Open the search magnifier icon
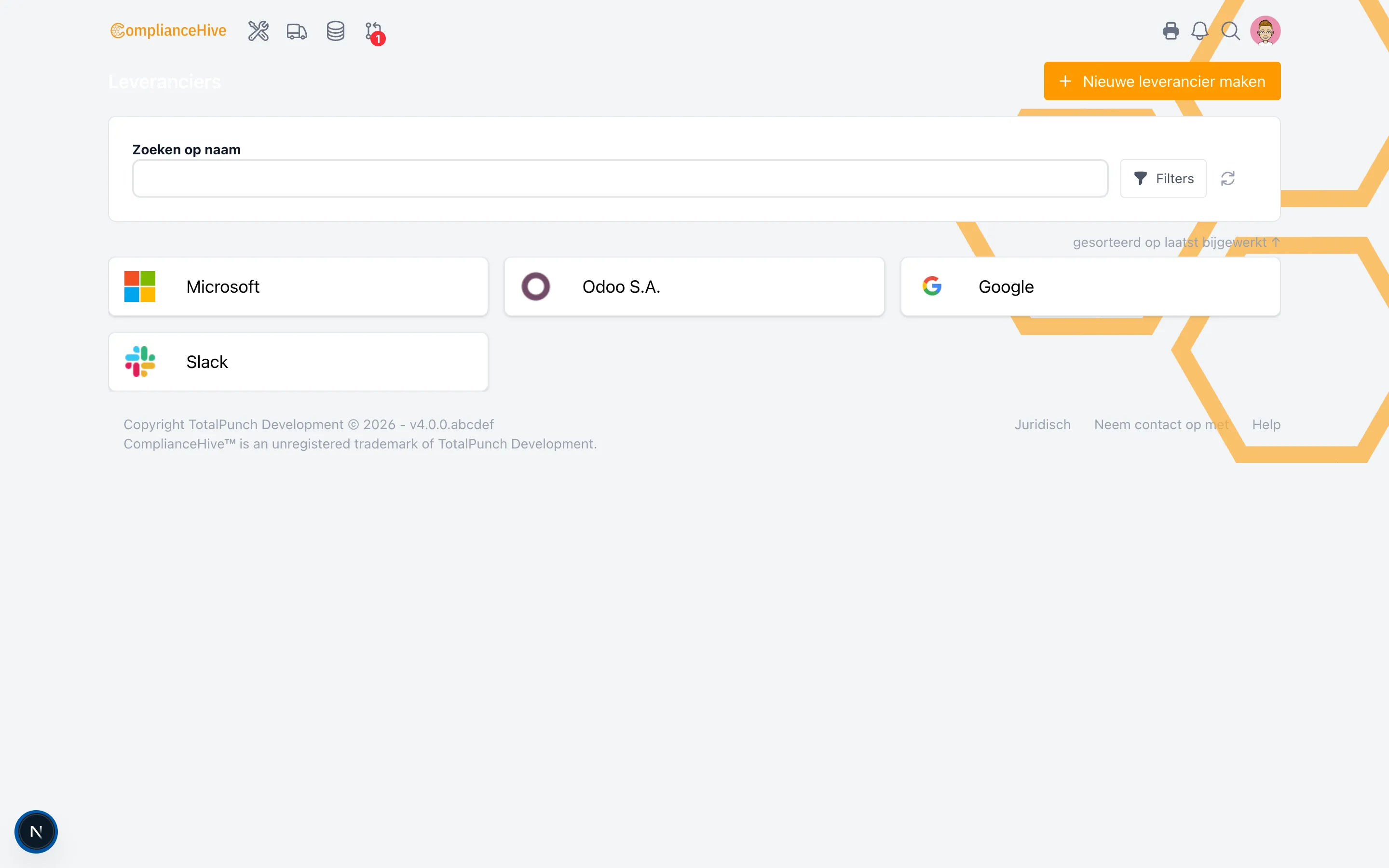The height and width of the screenshot is (868, 1389). pos(1230,30)
